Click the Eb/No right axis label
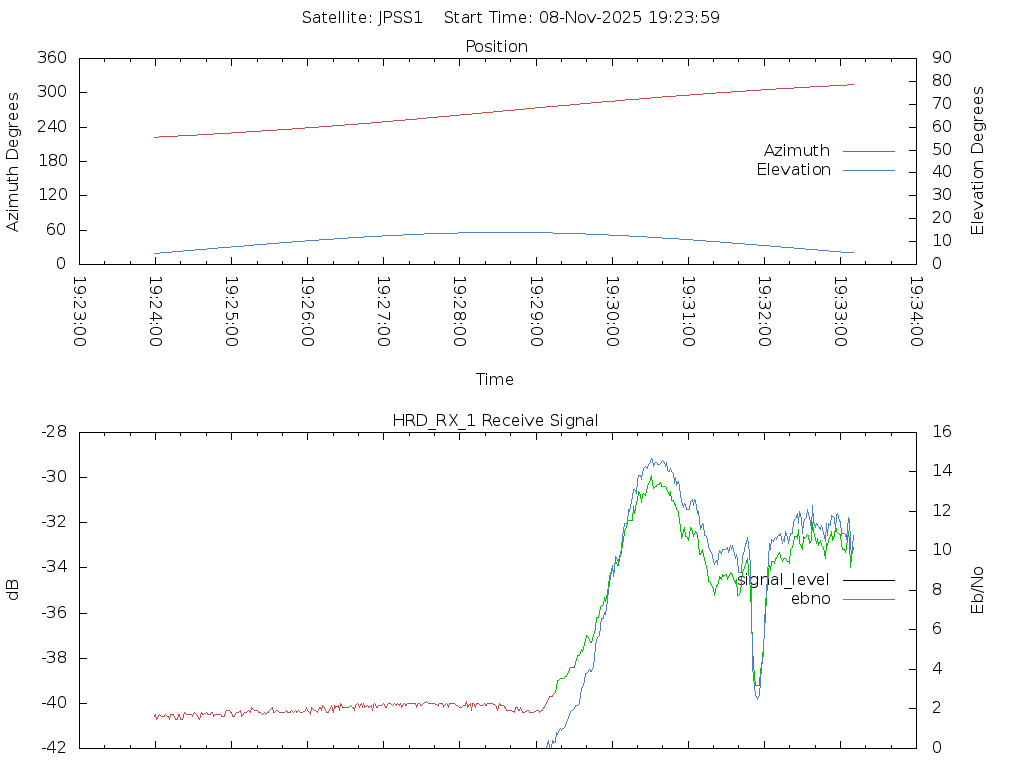Screen dimensions: 1024x768 tap(978, 589)
